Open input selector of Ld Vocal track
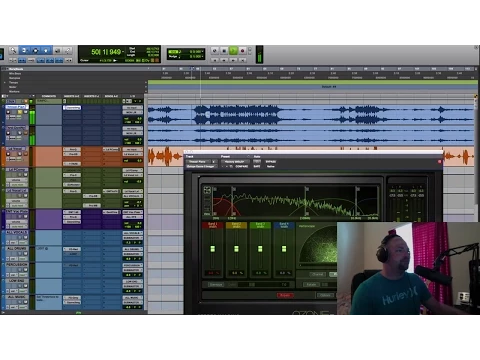The width and height of the screenshot is (480, 360). click(133, 149)
